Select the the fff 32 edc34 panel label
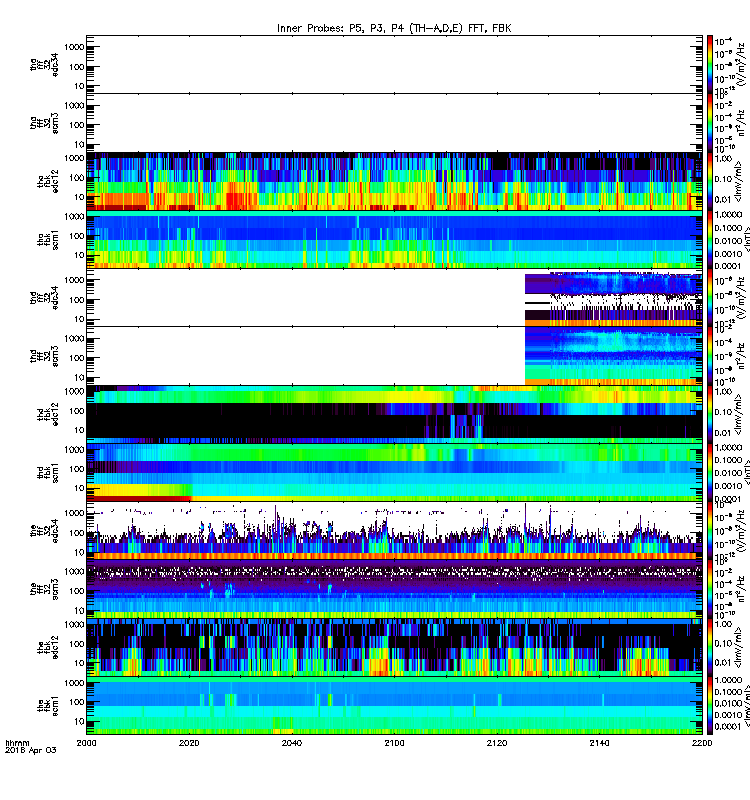Image resolution: width=750 pixels, height=800 pixels. click(44, 531)
